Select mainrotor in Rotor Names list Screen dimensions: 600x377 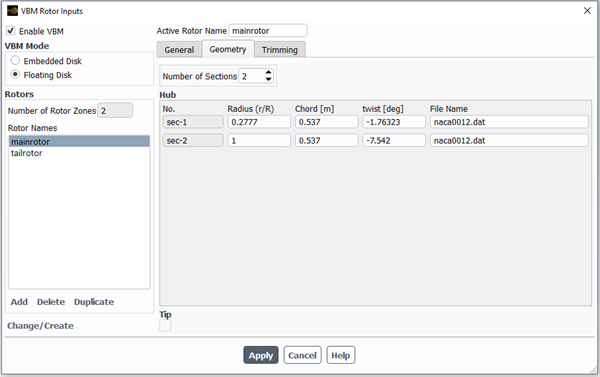79,141
